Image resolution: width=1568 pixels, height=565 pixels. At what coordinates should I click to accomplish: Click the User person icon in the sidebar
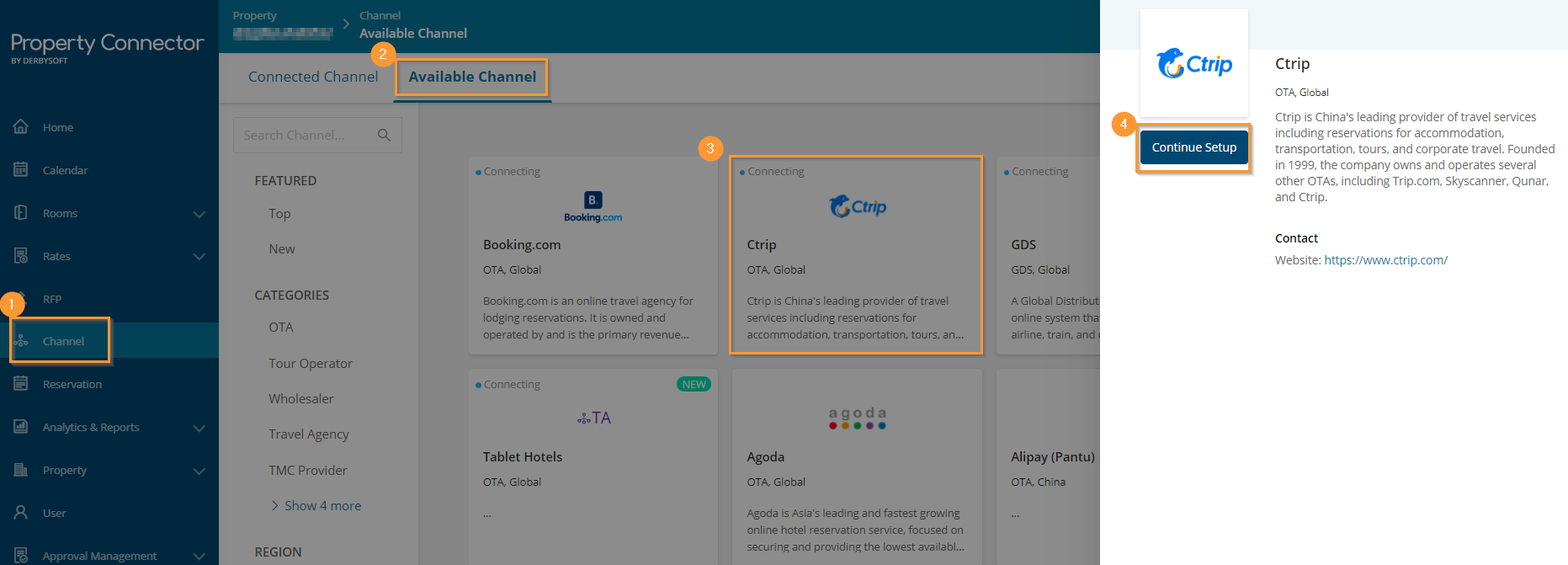coord(21,513)
